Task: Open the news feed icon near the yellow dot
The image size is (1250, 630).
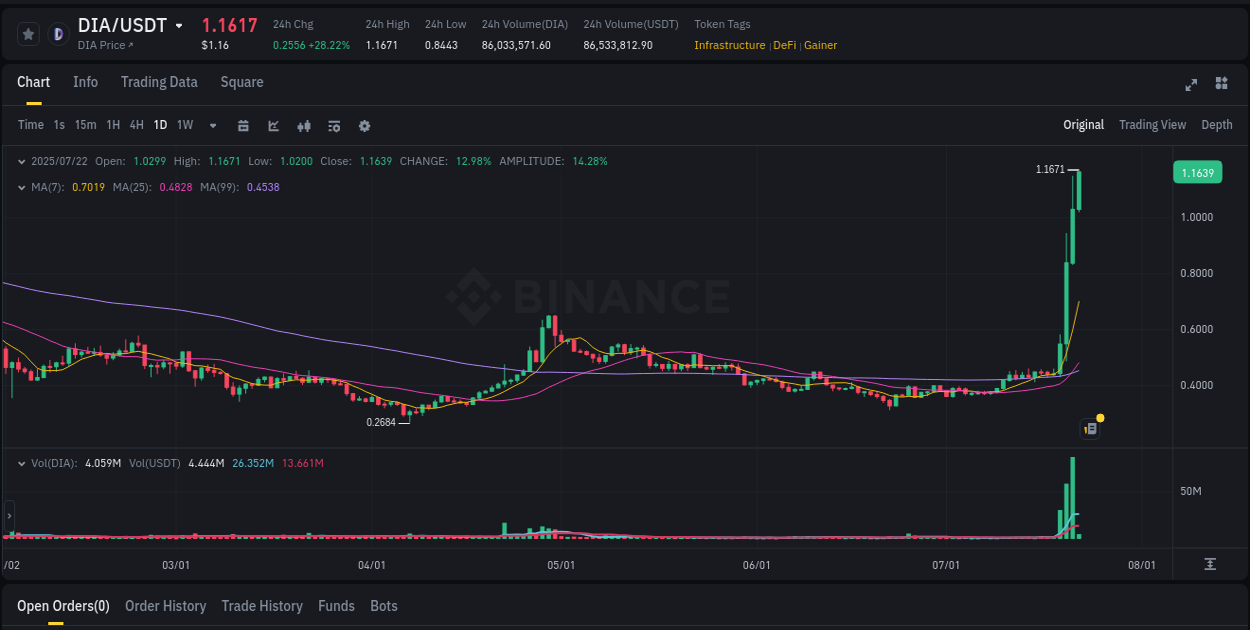Action: [x=1090, y=428]
